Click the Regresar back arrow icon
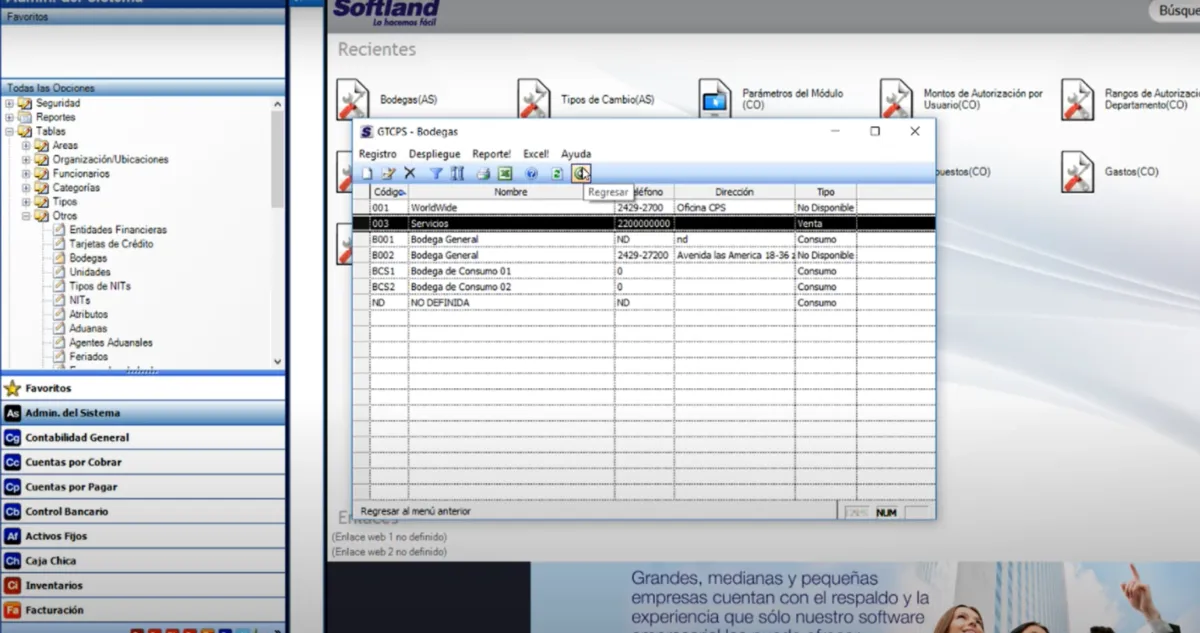Viewport: 1200px width, 633px height. point(581,174)
